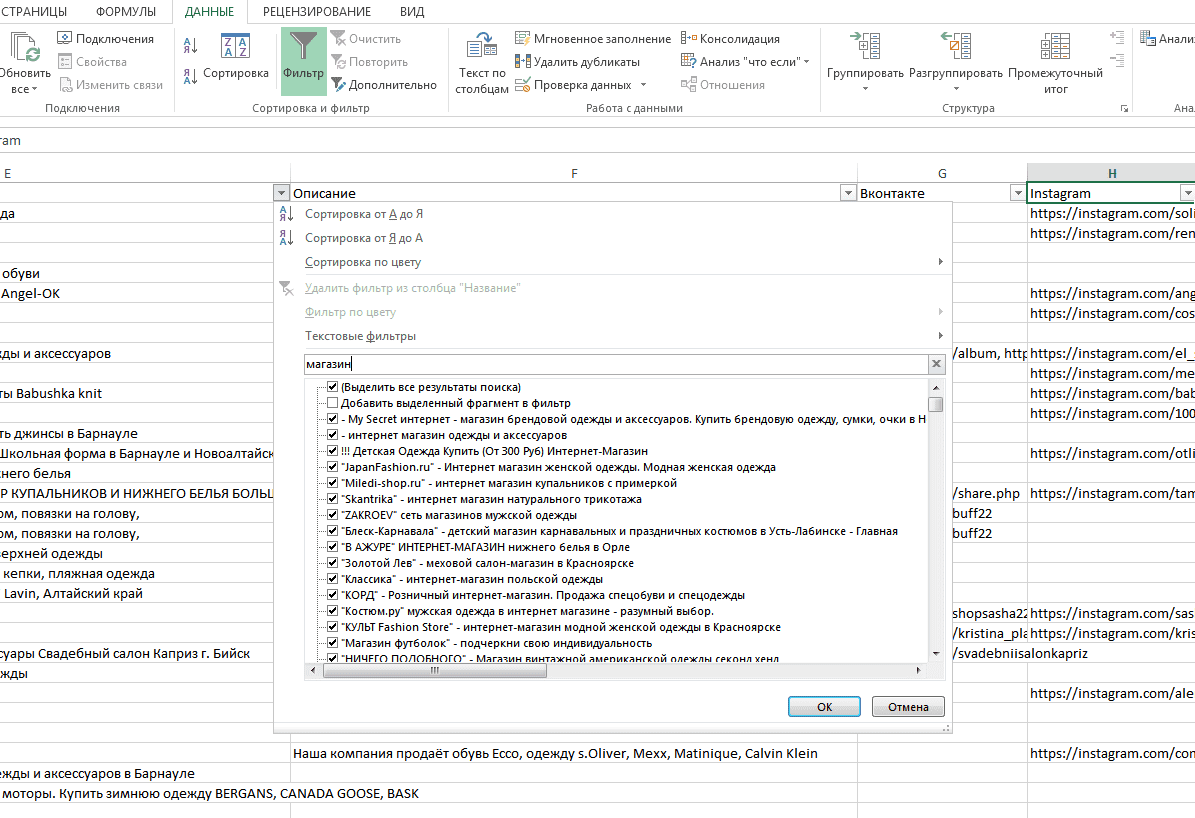Switch to РЕЦЕНЗИРОВАНИЕ tab
1195x818 pixels.
317,11
